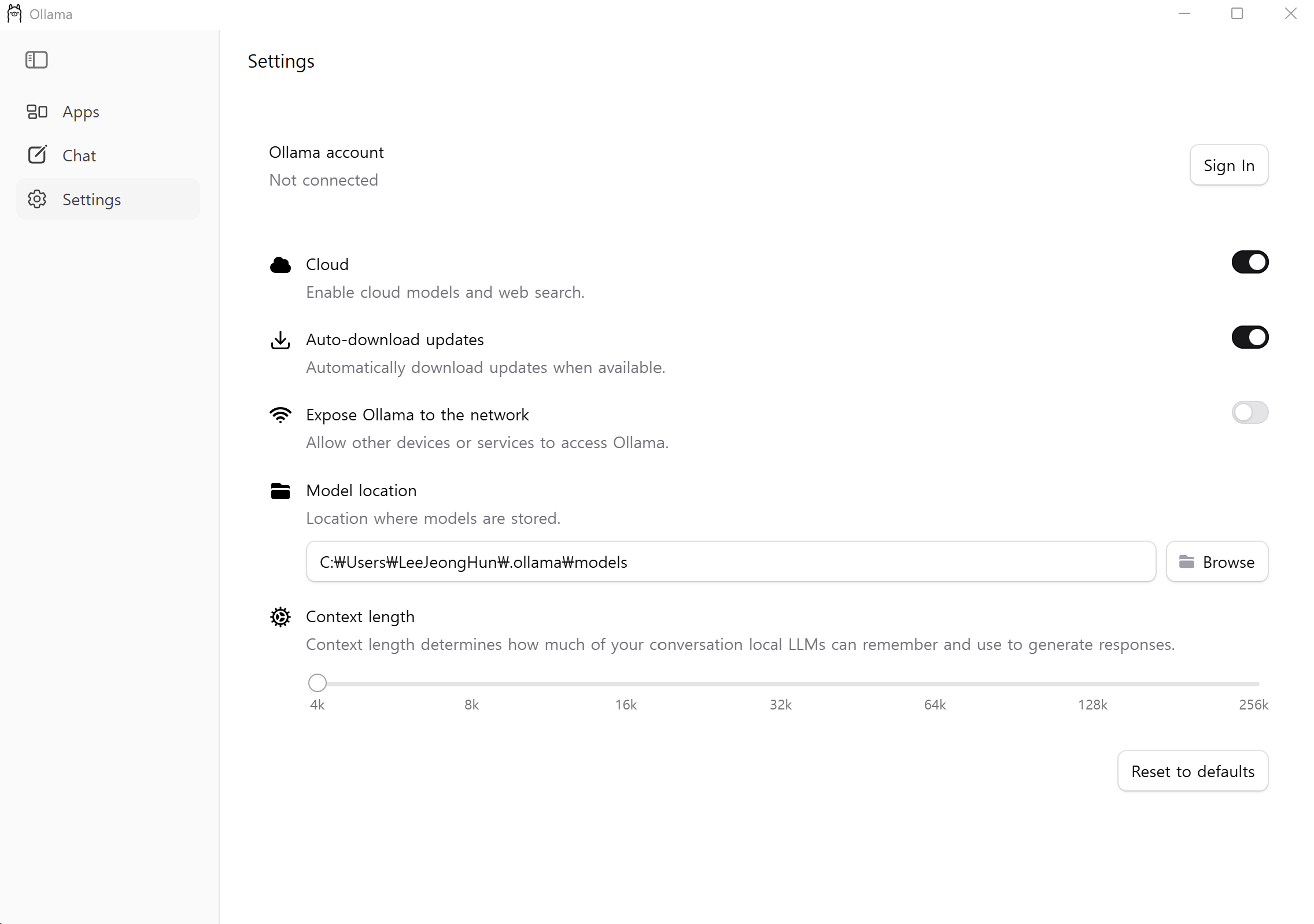Click the Auto-download updates arrow icon

coord(280,340)
